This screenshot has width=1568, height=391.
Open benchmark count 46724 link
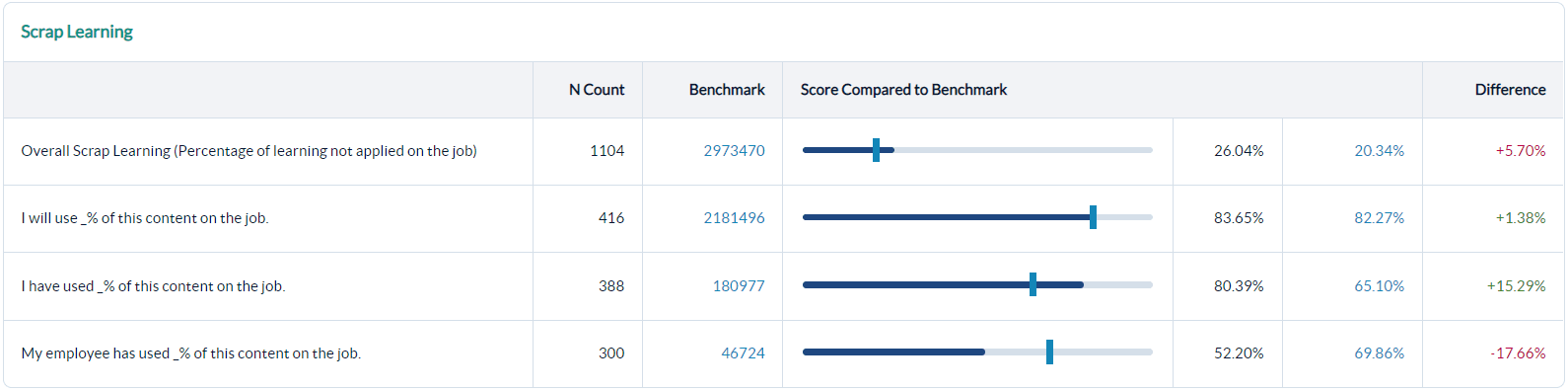(743, 353)
